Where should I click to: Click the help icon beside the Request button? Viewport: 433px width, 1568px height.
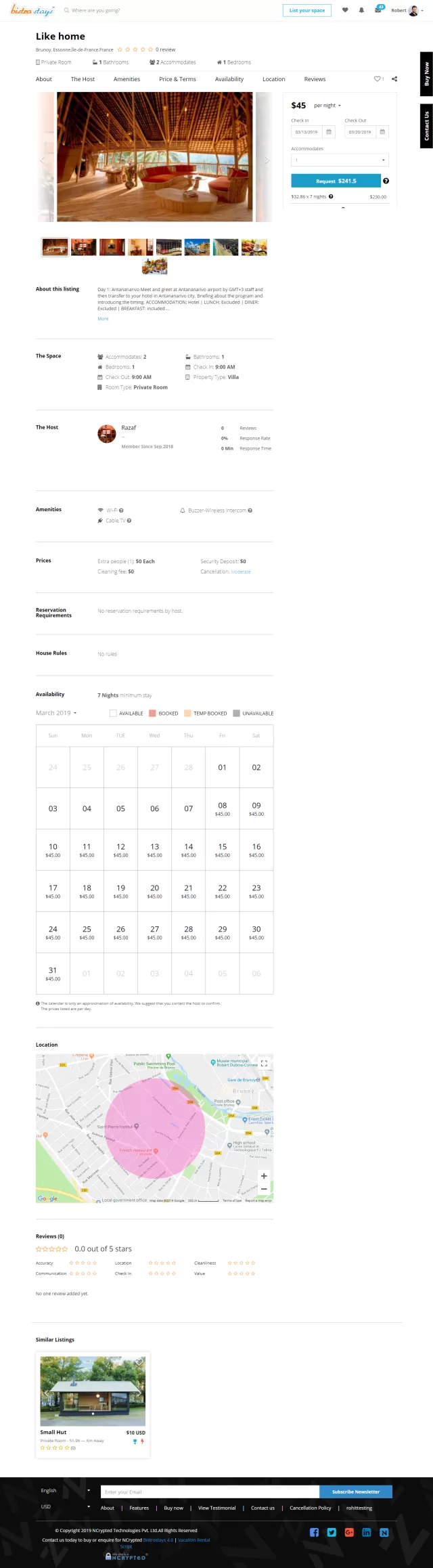tap(386, 181)
